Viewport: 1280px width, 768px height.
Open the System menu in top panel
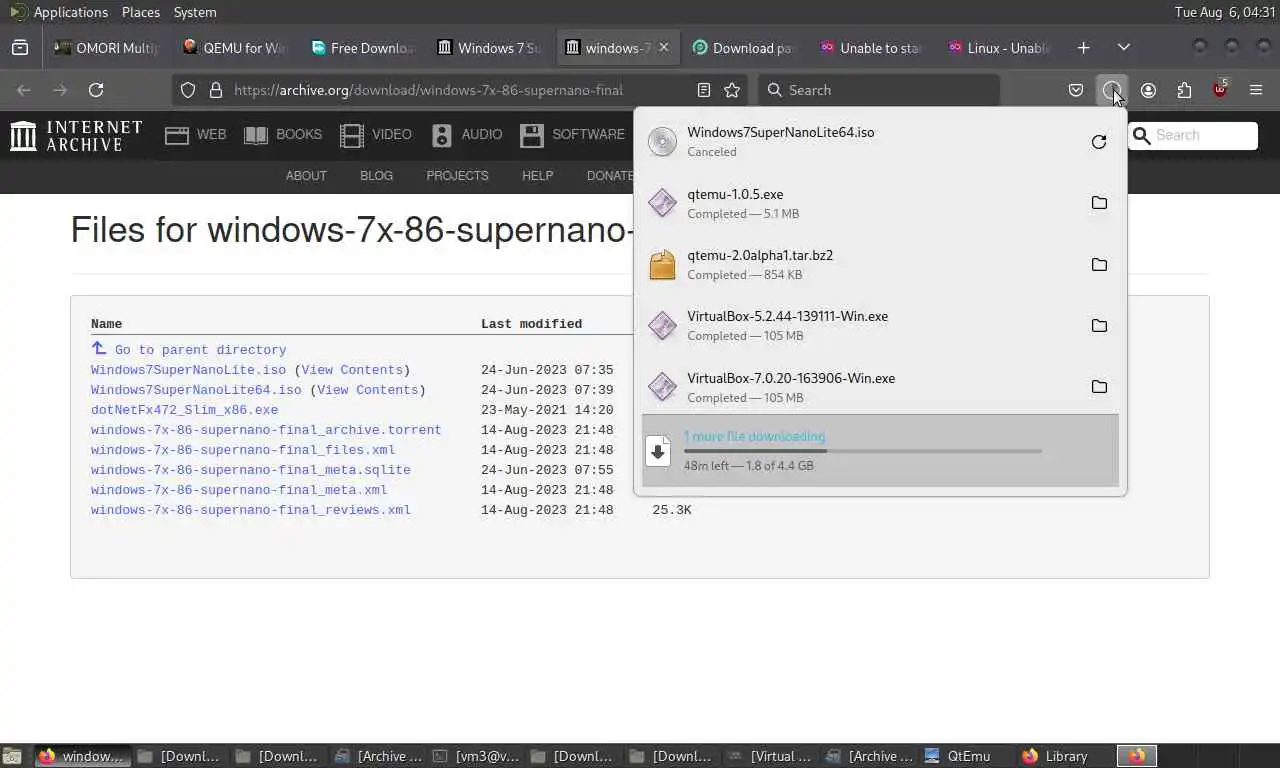pos(195,12)
